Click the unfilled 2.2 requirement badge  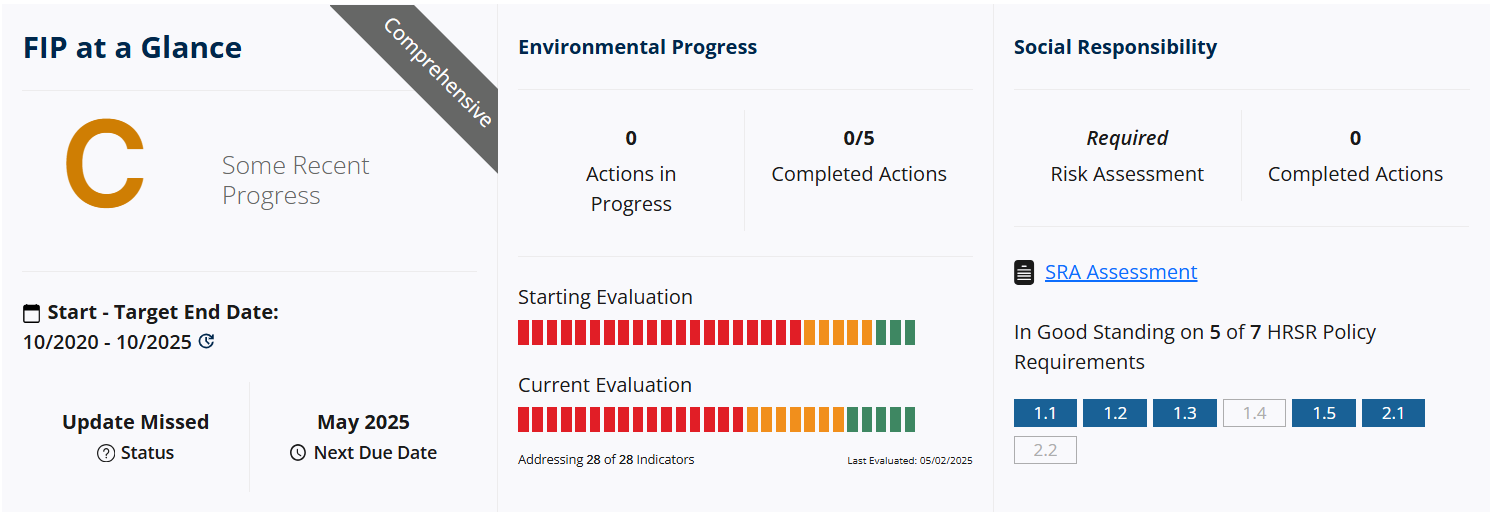[x=1045, y=451]
